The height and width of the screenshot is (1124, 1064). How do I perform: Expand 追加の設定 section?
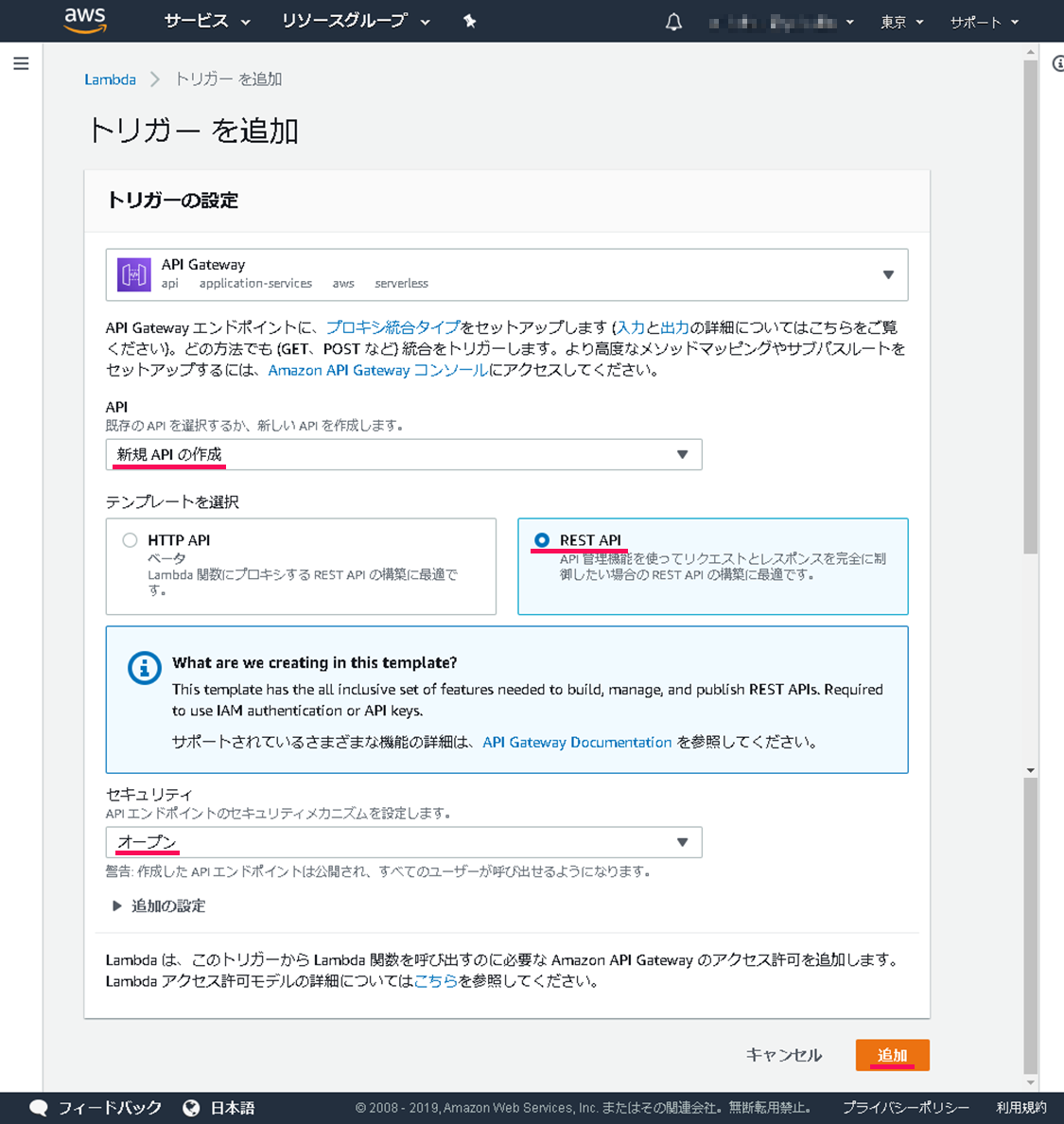tap(159, 906)
